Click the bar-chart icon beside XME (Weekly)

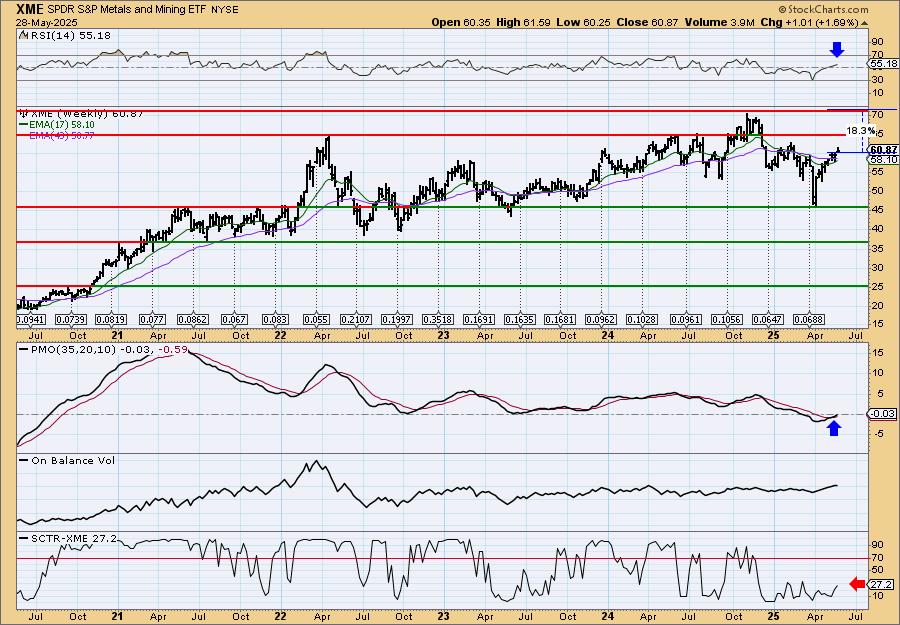(x=22, y=114)
